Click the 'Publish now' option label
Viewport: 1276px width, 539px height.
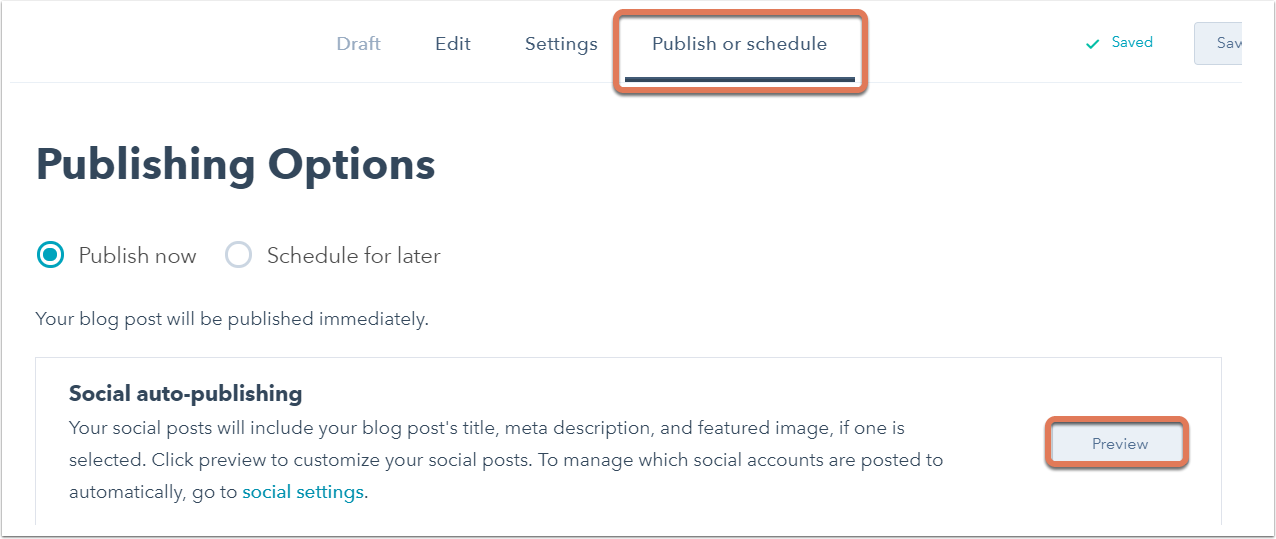[x=137, y=256]
